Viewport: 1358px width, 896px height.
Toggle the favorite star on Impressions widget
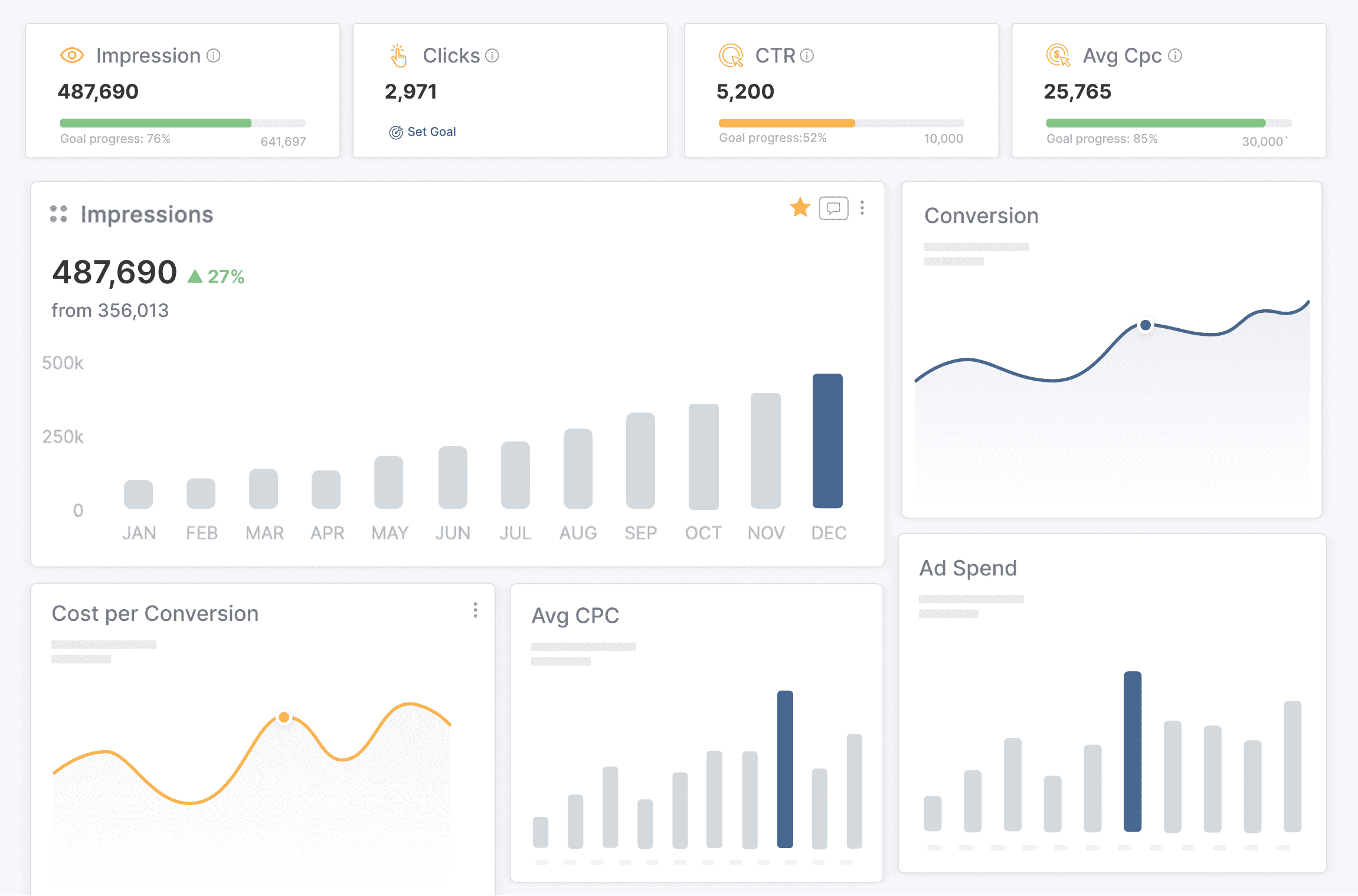pyautogui.click(x=800, y=208)
